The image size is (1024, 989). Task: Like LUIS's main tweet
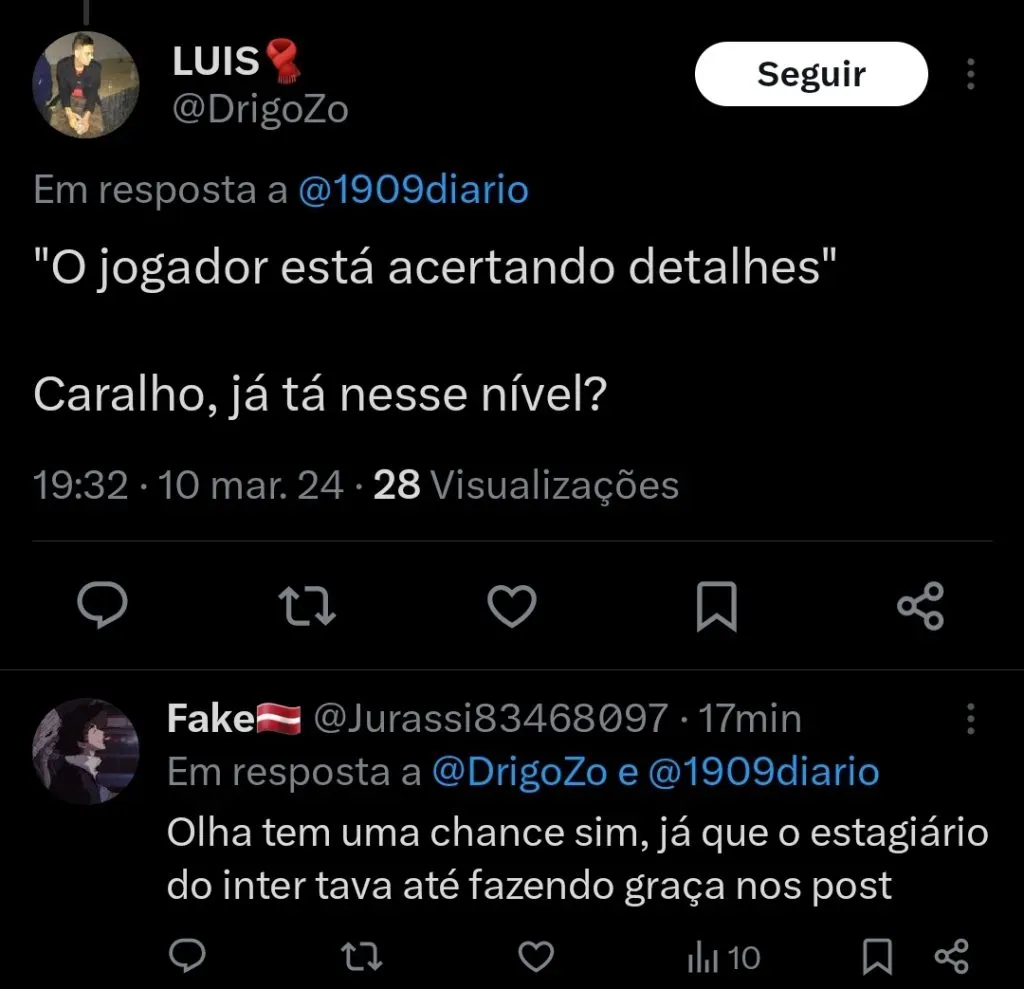512,606
